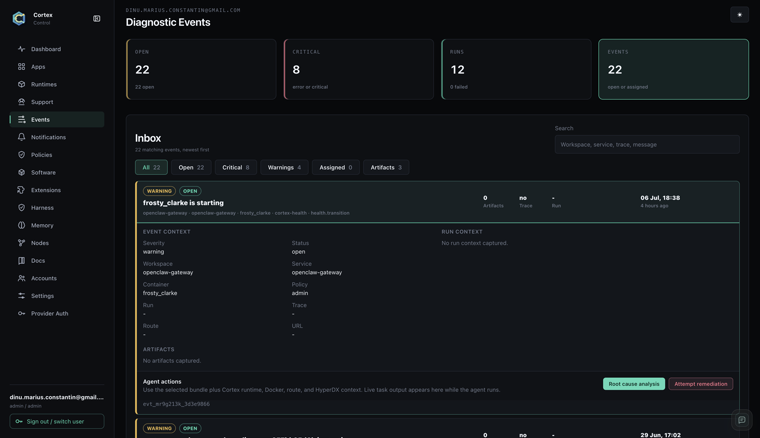Open the chat feedback icon button
This screenshot has width=760, height=438.
pyautogui.click(x=742, y=420)
